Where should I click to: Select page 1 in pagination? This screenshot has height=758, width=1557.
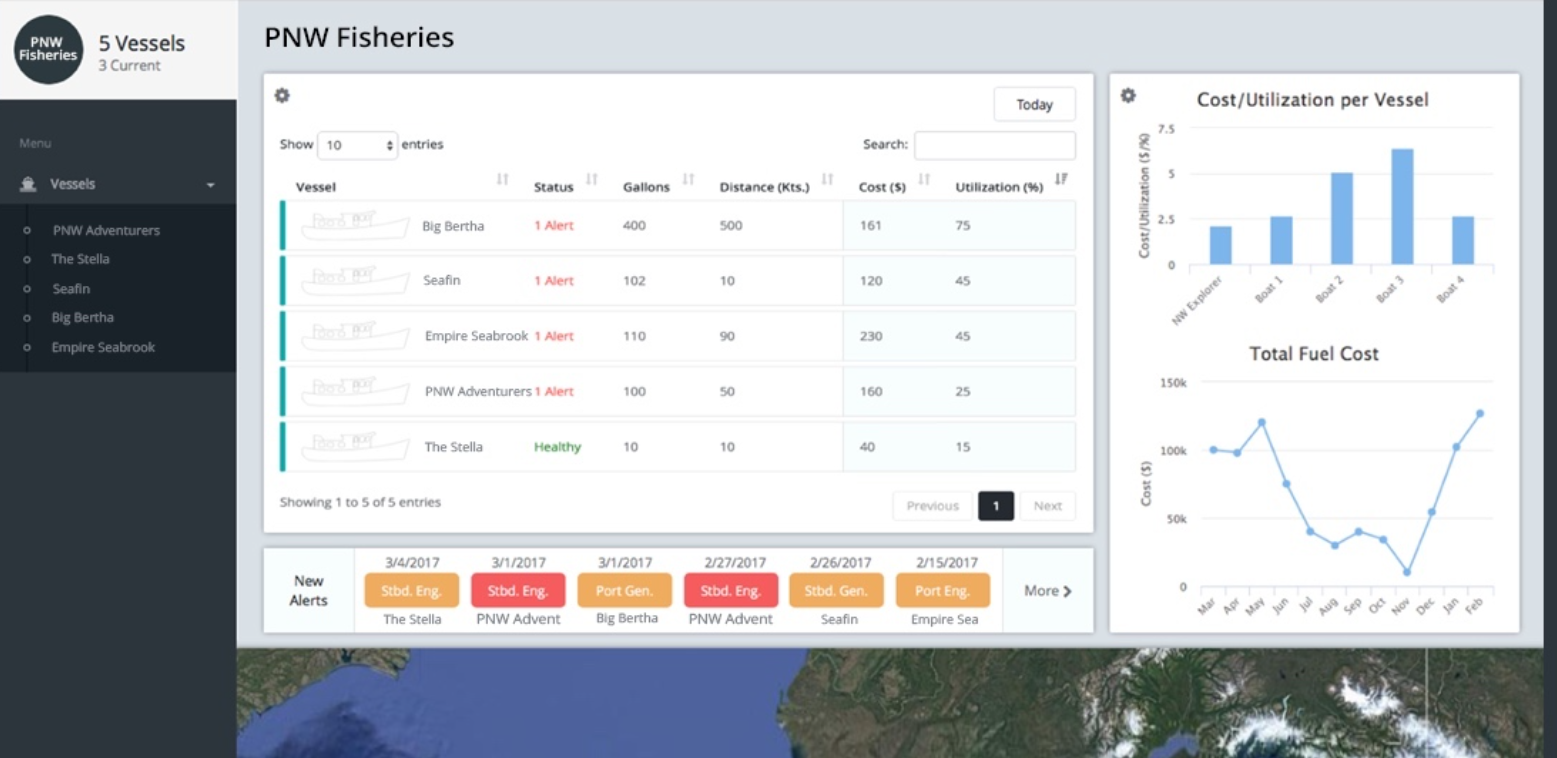[995, 506]
